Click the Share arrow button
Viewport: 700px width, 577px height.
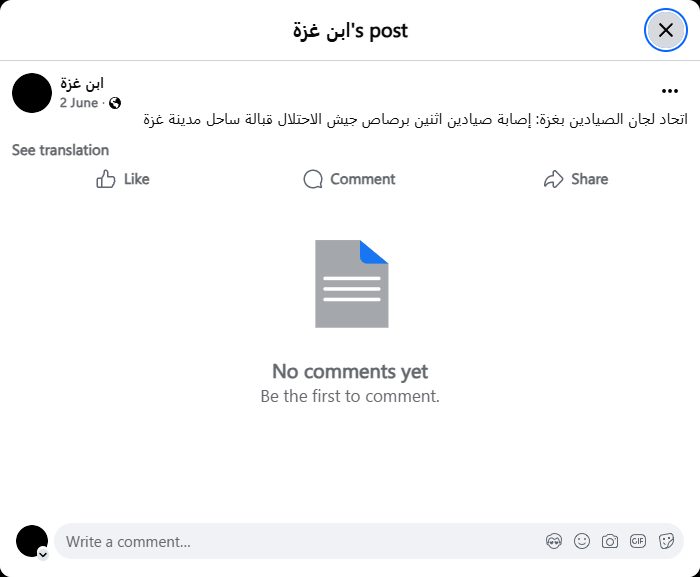coord(576,179)
